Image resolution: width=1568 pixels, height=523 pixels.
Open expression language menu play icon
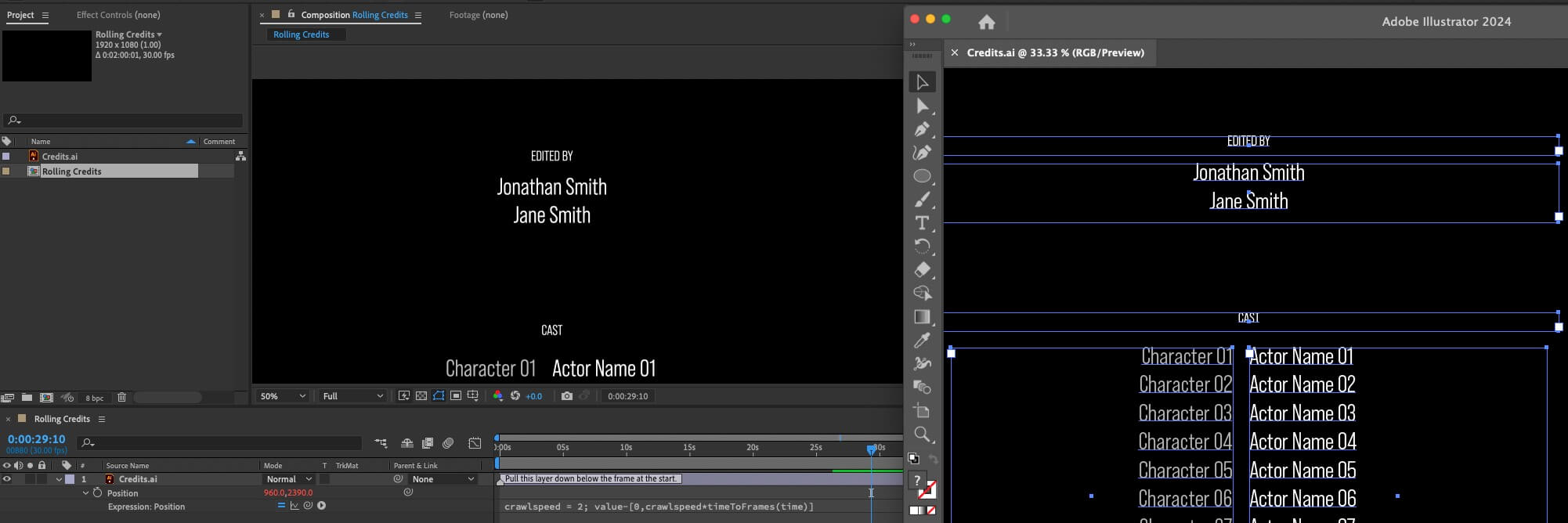[321, 506]
